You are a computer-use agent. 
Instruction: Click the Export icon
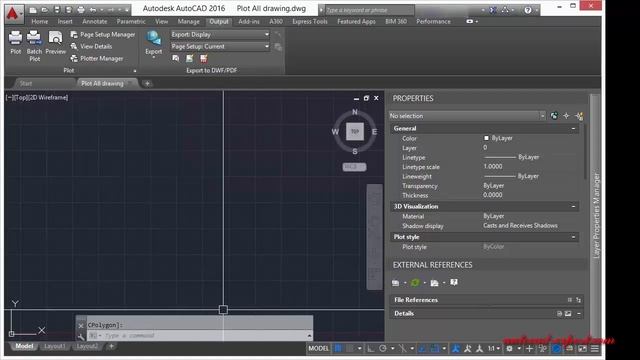pyautogui.click(x=154, y=39)
